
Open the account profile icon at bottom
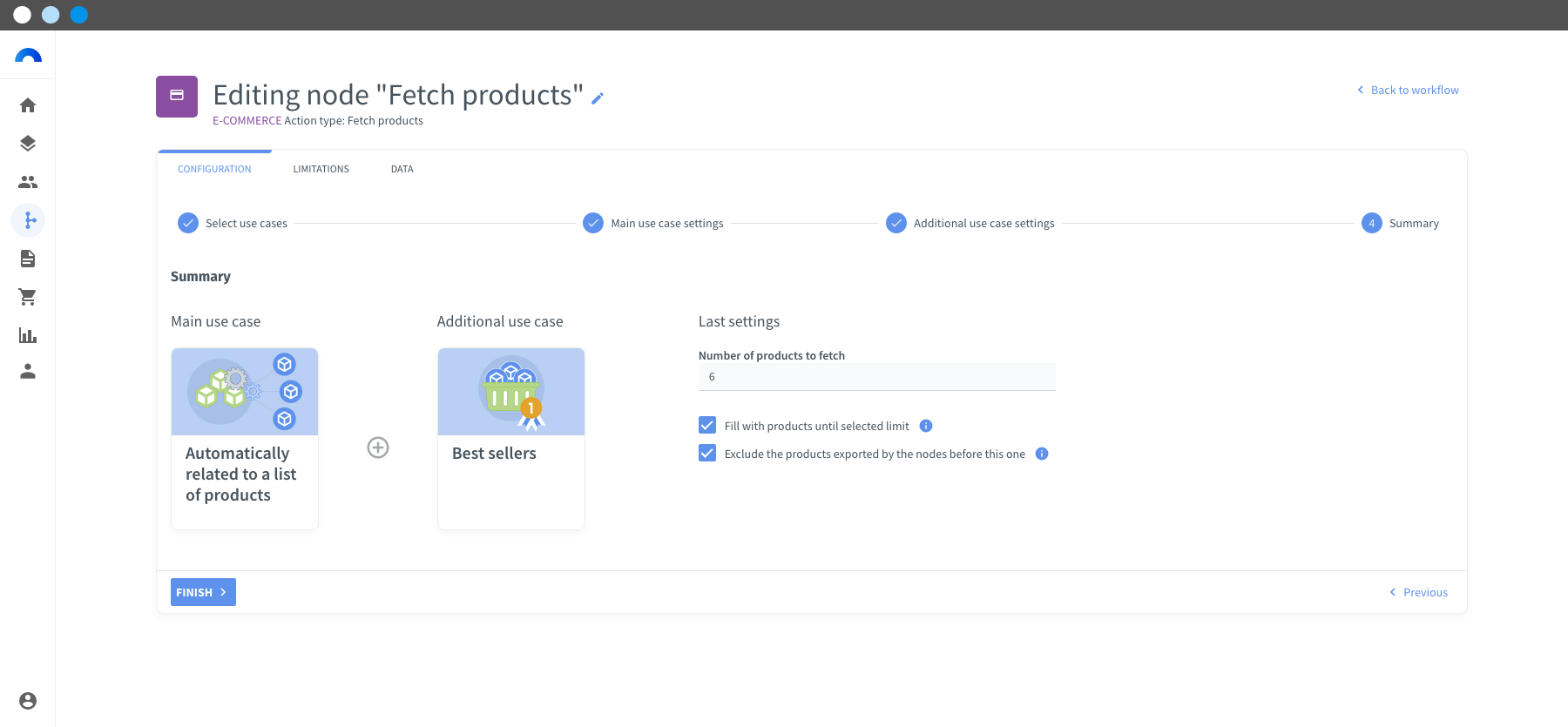[x=28, y=701]
